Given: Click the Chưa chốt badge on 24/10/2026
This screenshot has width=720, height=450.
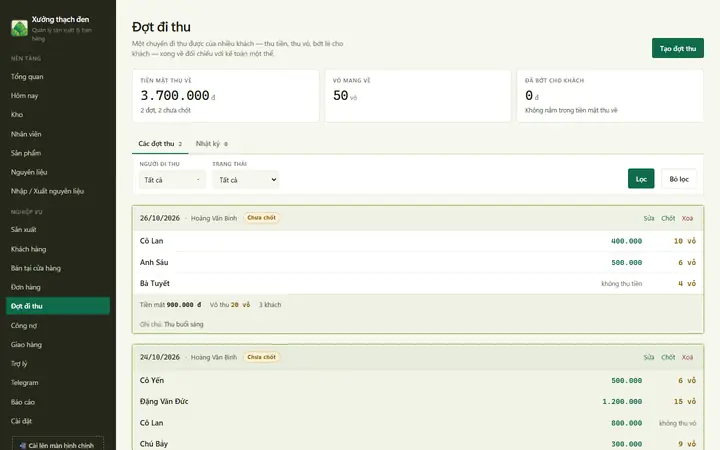Looking at the screenshot, I should (261, 357).
